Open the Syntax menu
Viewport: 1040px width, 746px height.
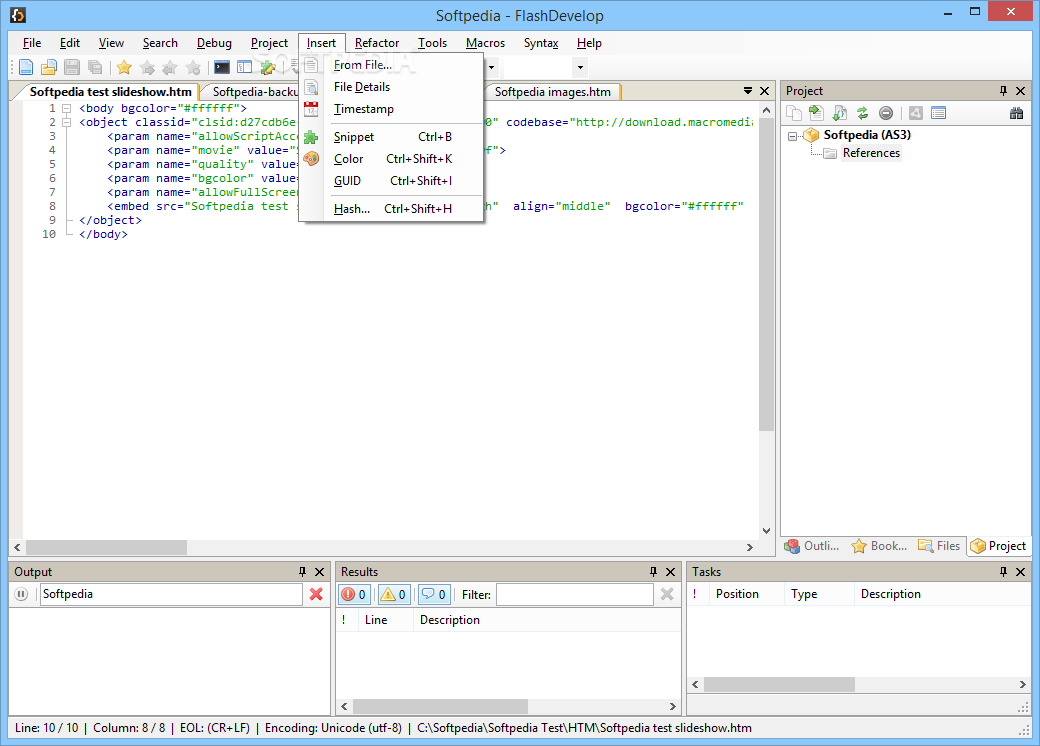point(541,43)
